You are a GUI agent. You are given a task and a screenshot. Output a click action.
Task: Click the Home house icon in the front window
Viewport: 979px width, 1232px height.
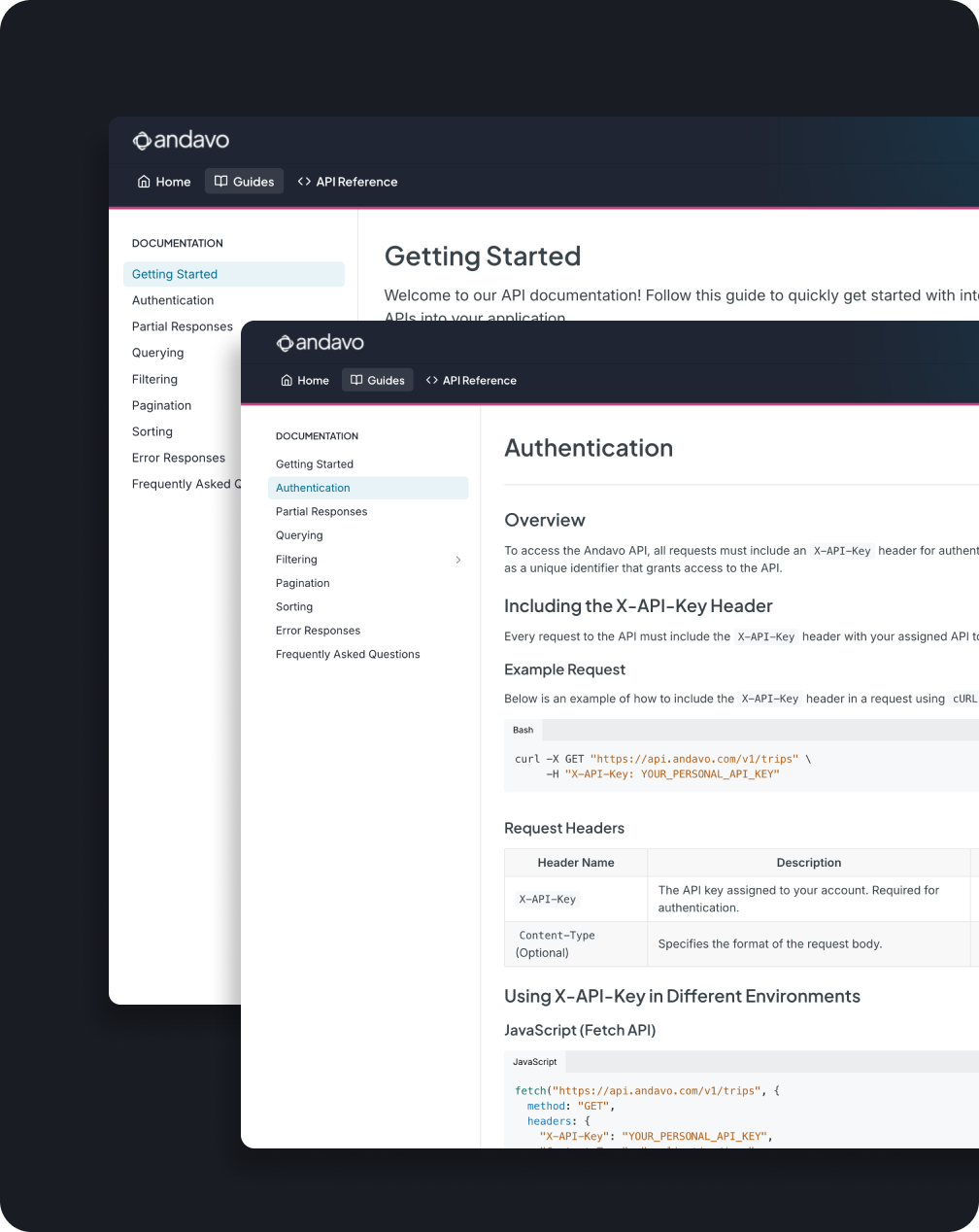pos(287,381)
